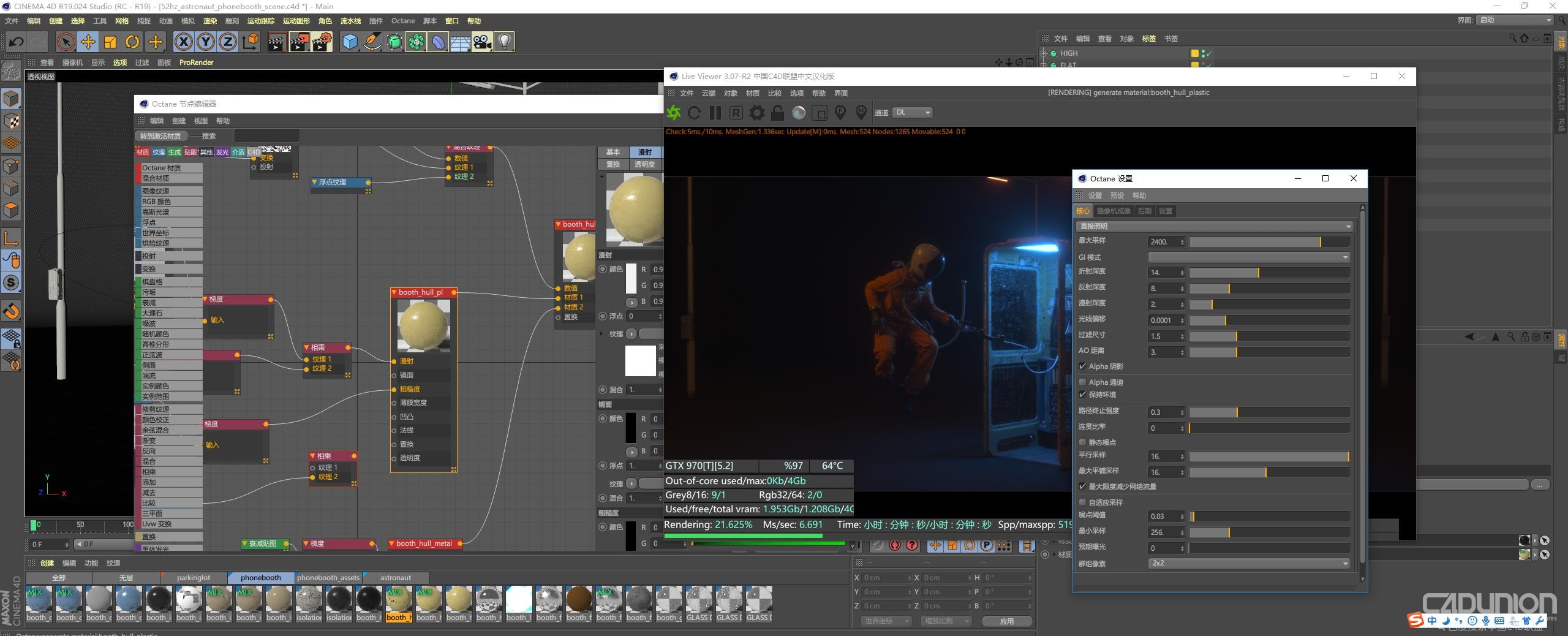
Task: Click the node editor 搜索 input field
Action: coord(267,136)
